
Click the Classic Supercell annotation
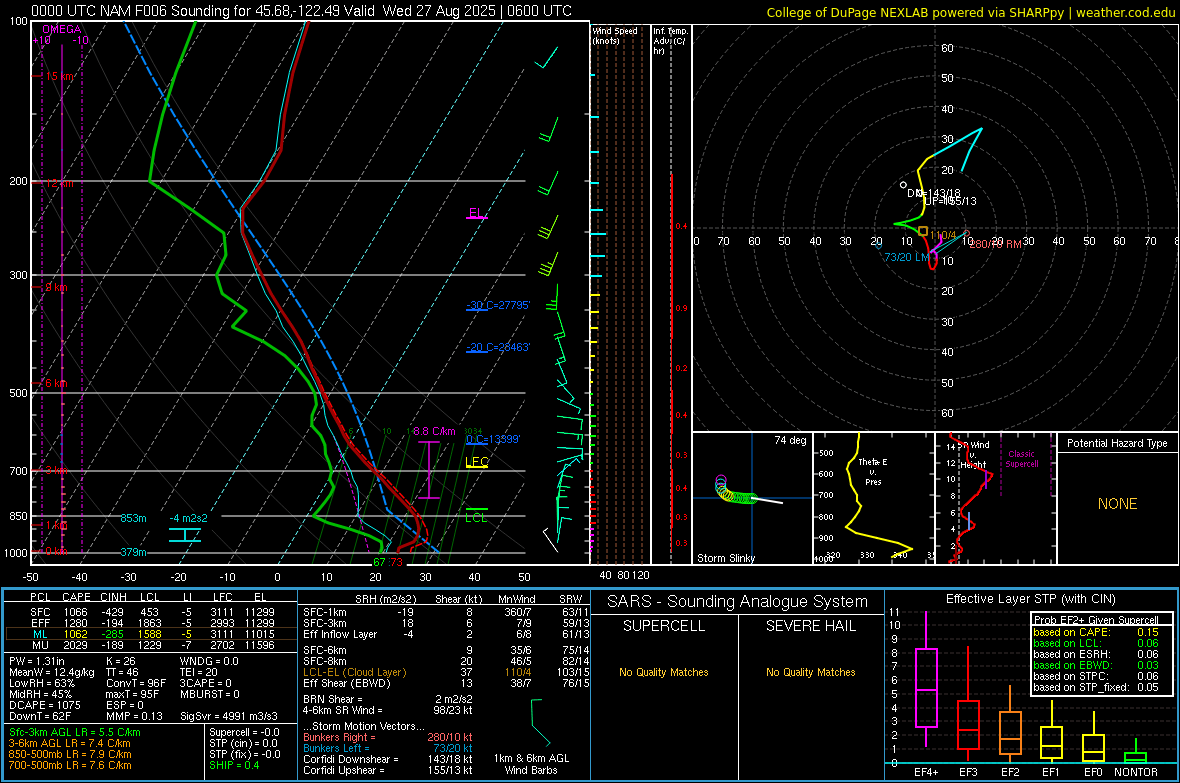pyautogui.click(x=1021, y=459)
